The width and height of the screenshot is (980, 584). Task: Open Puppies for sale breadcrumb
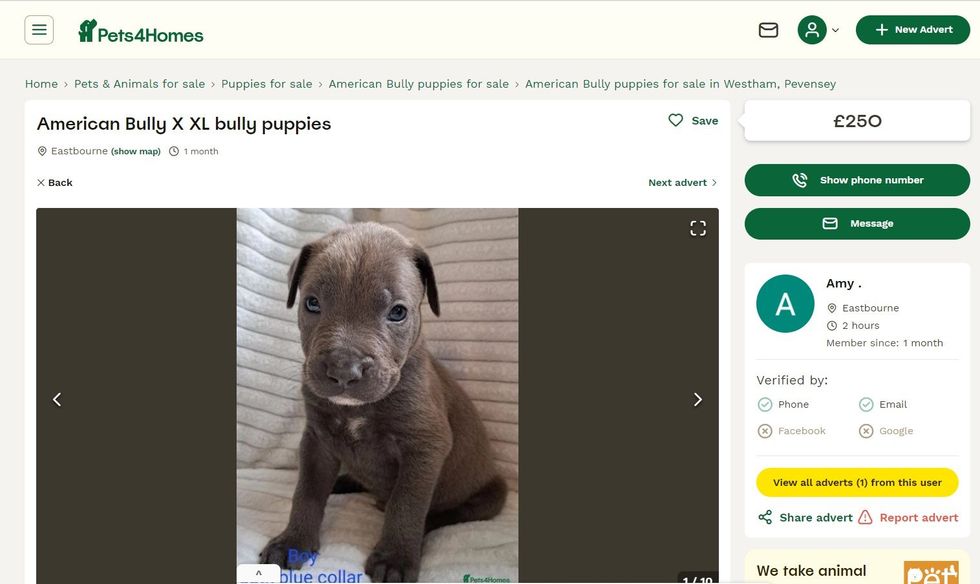(x=266, y=84)
